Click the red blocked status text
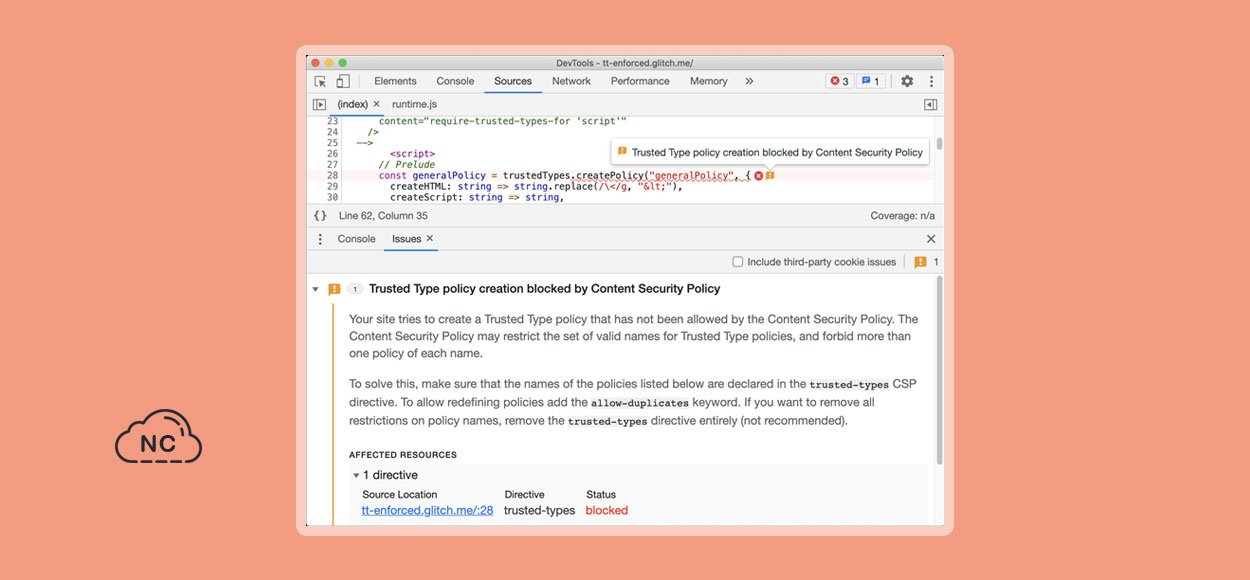The height and width of the screenshot is (580, 1250). [607, 510]
